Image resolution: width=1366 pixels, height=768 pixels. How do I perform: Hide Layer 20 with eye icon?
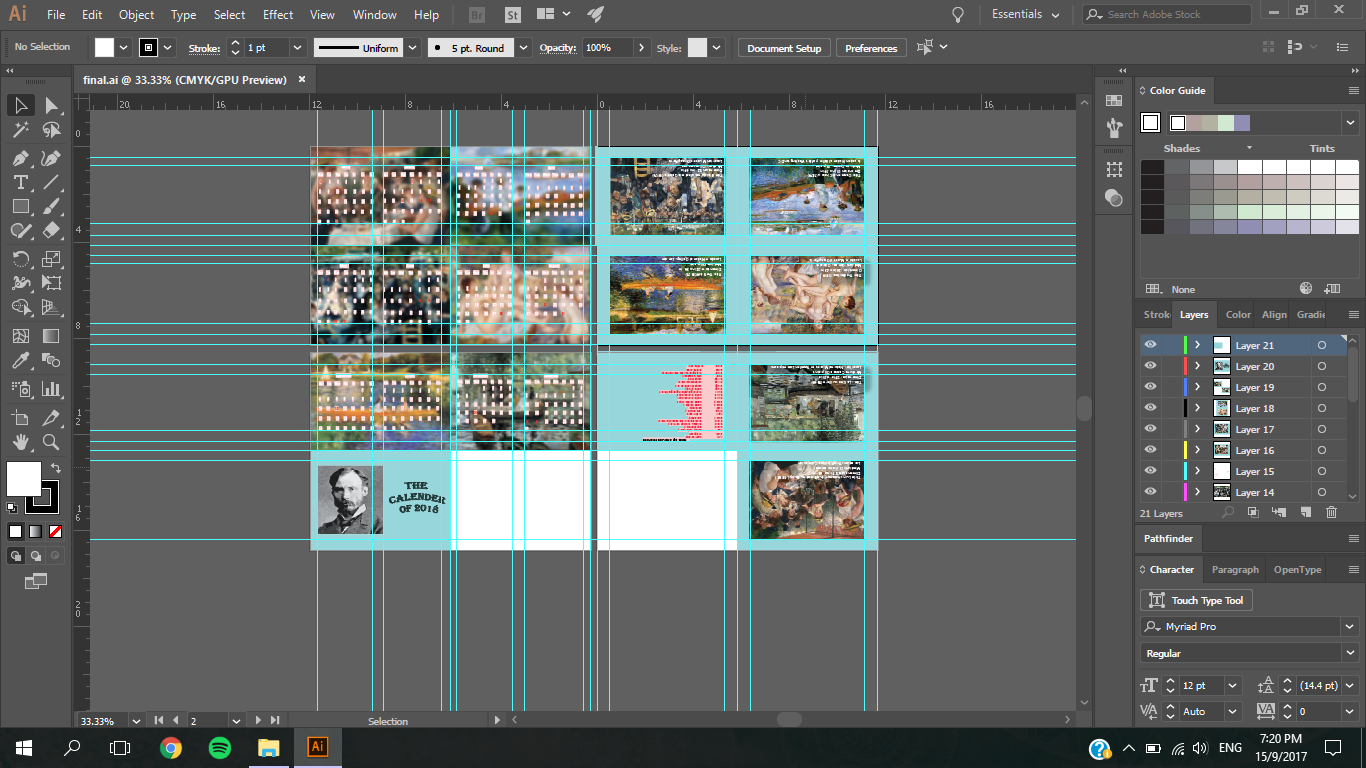click(1150, 366)
